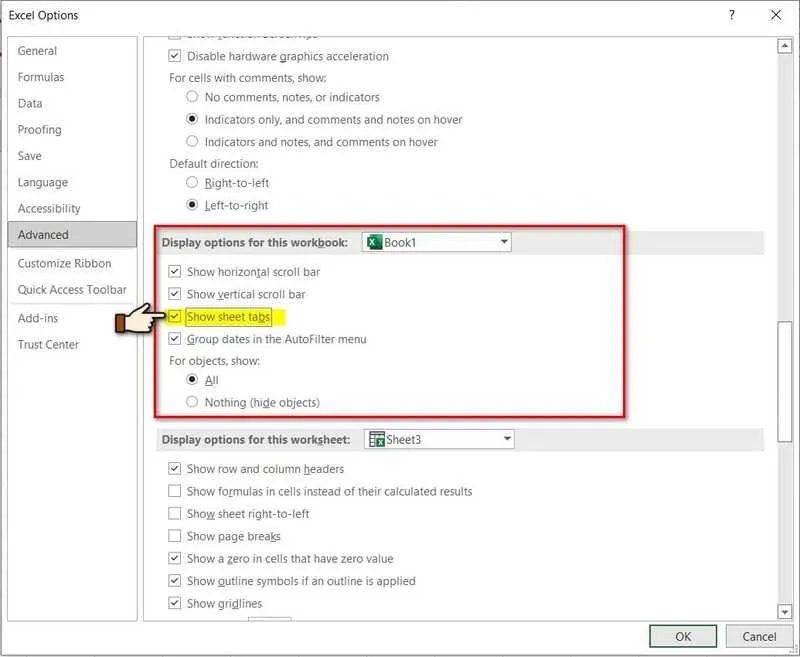800x657 pixels.
Task: Disable Show vertical scroll bar
Action: pos(176,294)
